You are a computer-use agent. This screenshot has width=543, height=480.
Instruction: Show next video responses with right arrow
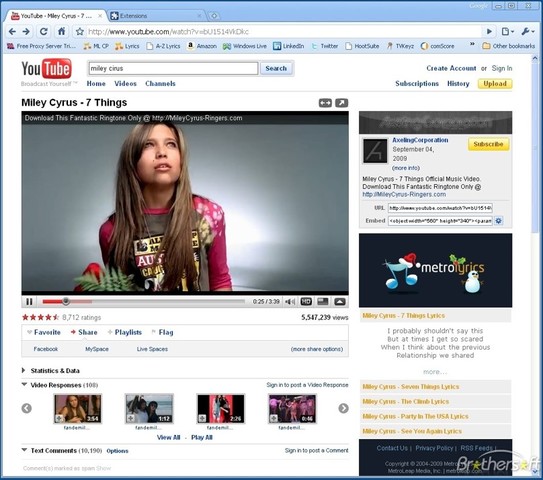(343, 408)
